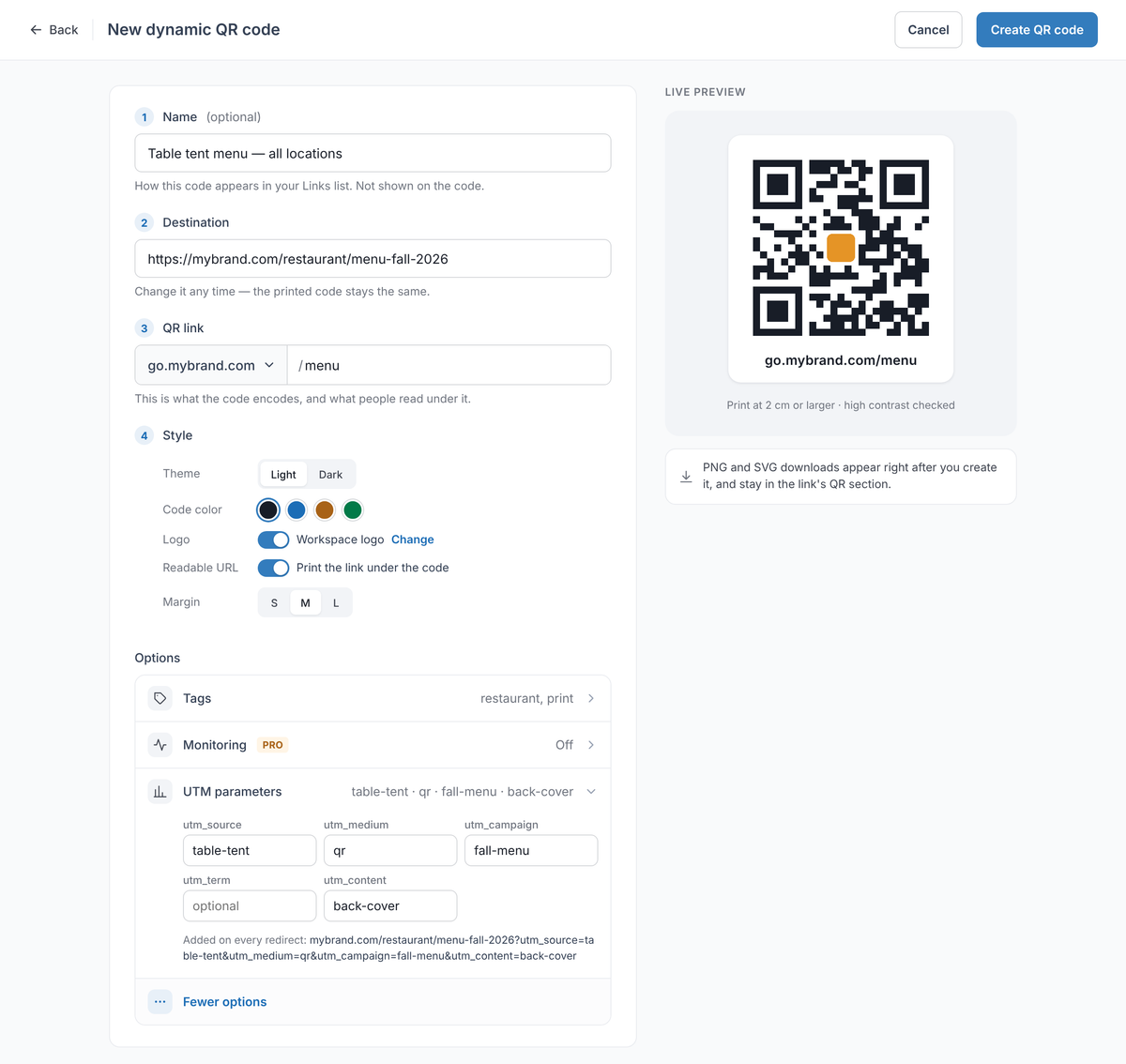
Task: Choose the orange-brown code color
Action: 325,509
